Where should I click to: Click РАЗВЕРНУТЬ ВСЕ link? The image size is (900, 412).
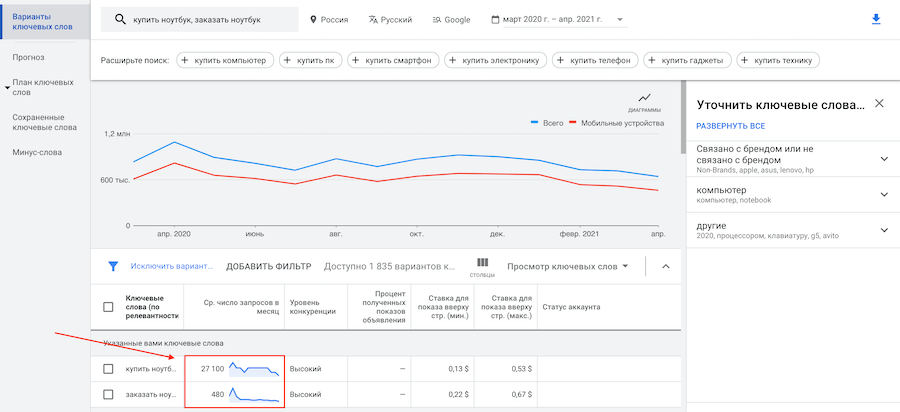click(x=730, y=126)
